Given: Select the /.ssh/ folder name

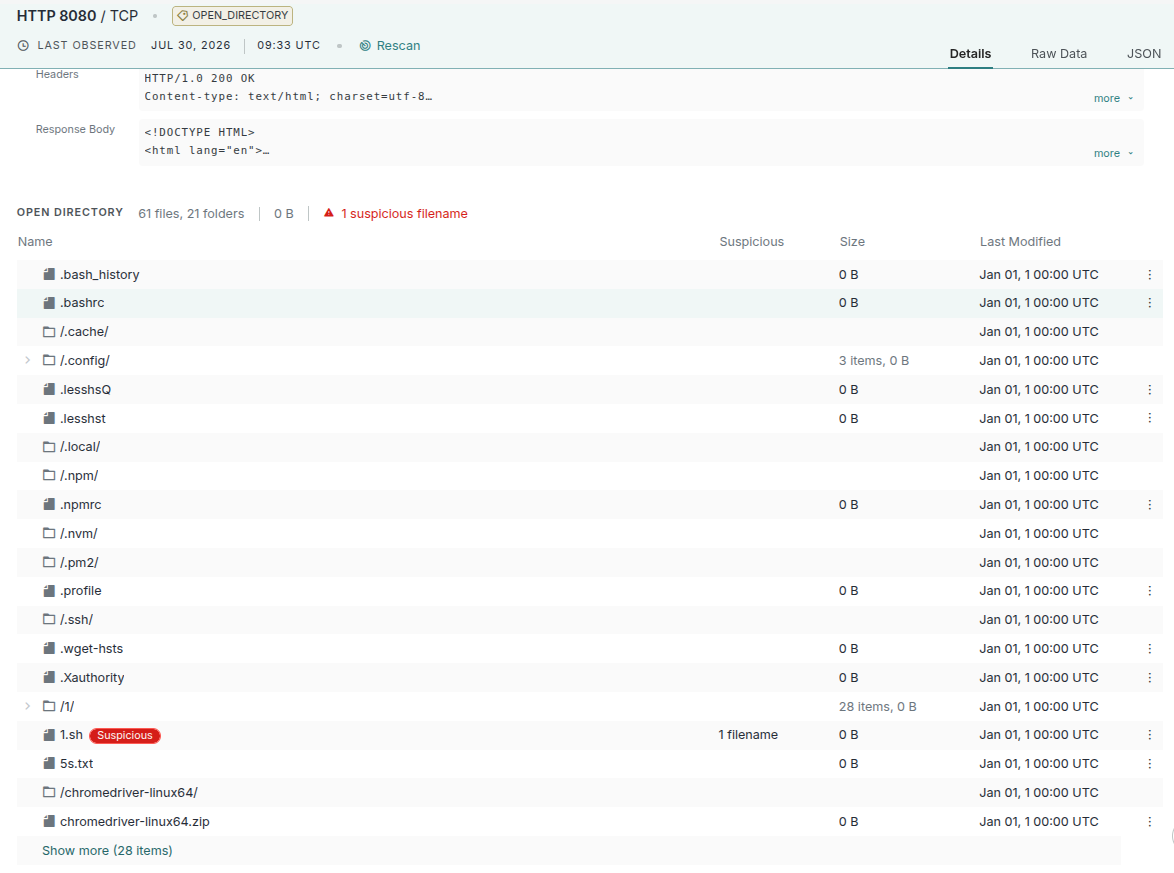Looking at the screenshot, I should 76,620.
